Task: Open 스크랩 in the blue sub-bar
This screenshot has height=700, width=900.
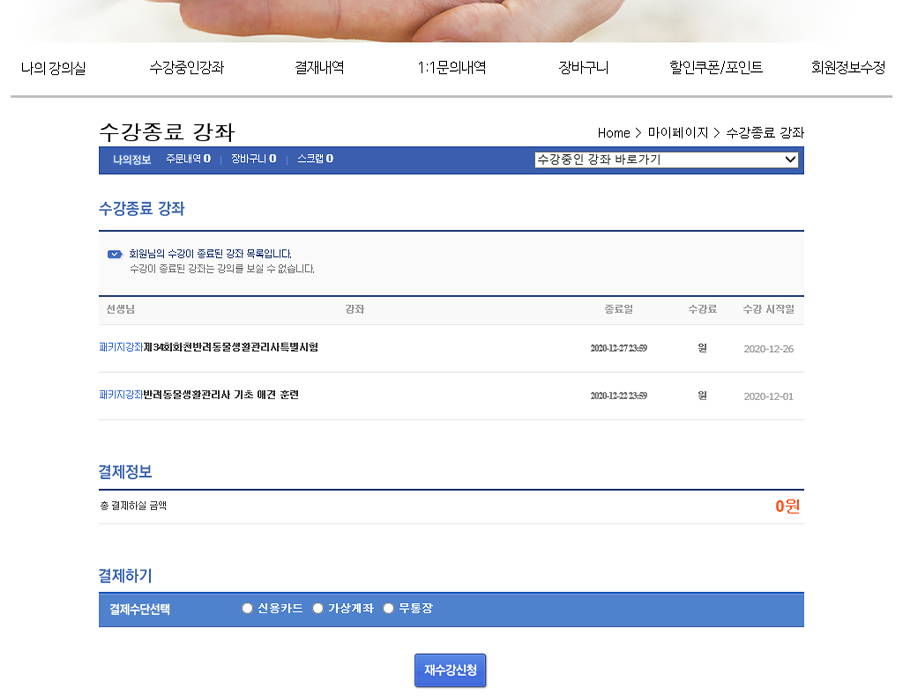Action: point(315,159)
